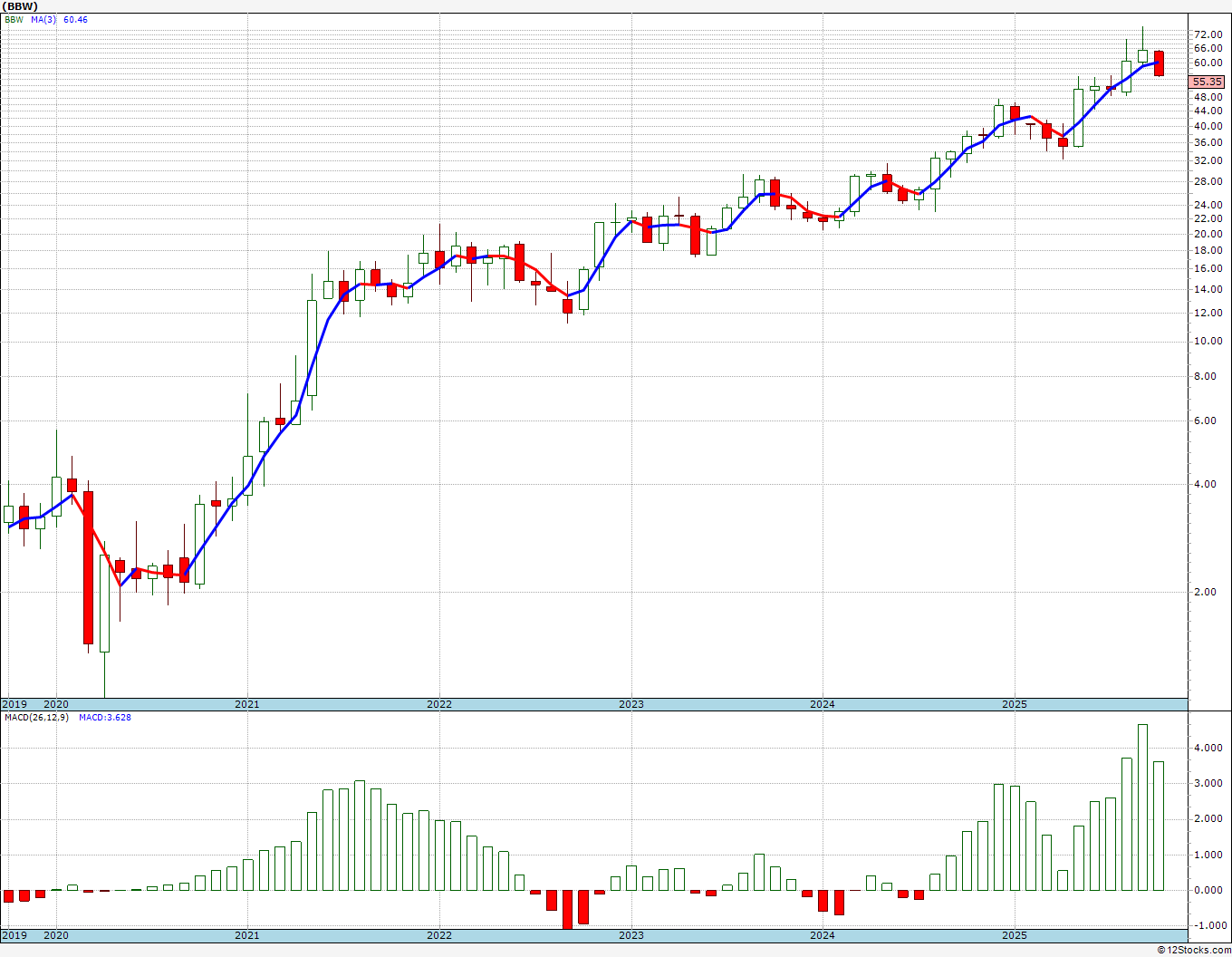Viewport: 1232px width, 957px height.
Task: Select the MACD:3.628 value label
Action: tap(104, 718)
